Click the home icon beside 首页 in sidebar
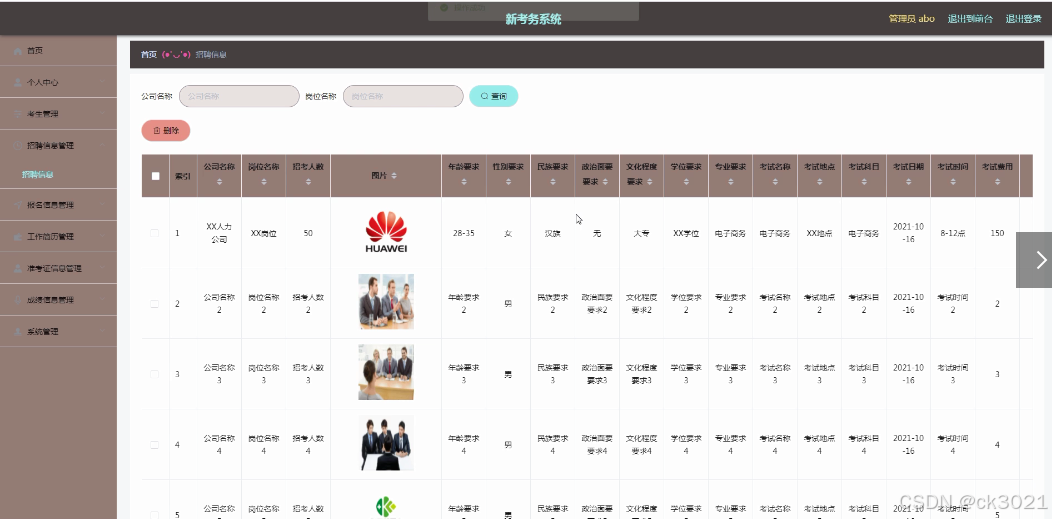 [17, 51]
